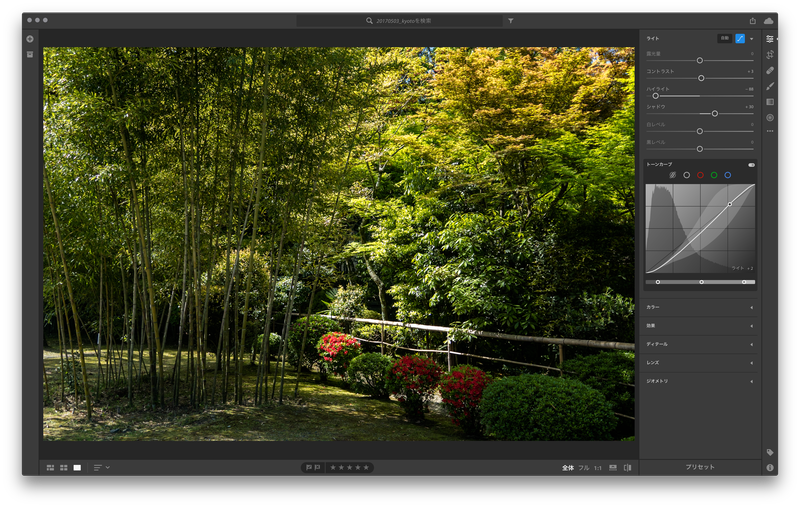Give the photo a three star rating
The width and height of the screenshot is (800, 507).
point(349,467)
